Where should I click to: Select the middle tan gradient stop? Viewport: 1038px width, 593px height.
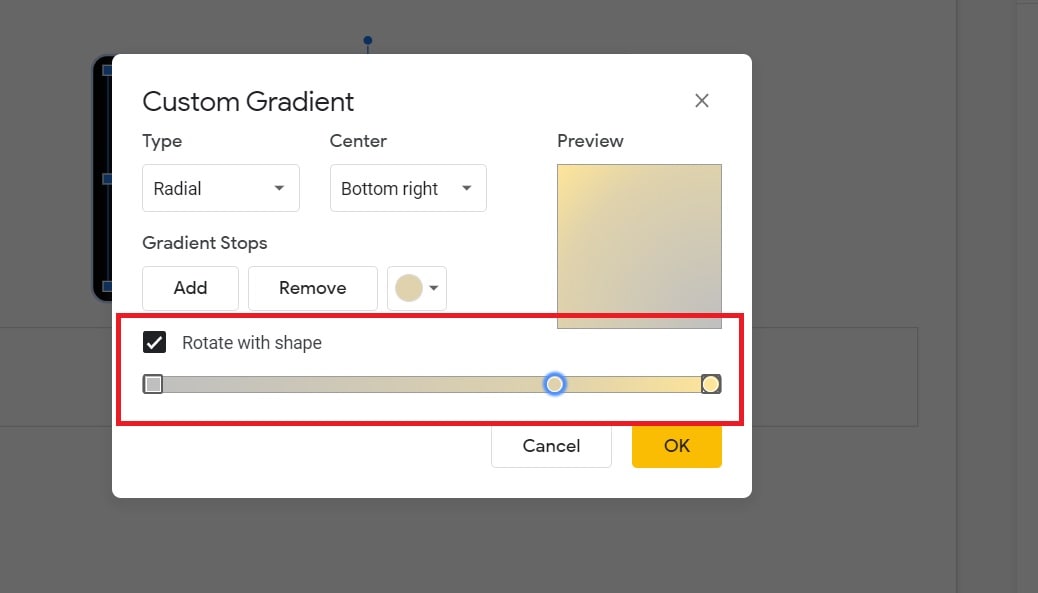click(x=555, y=384)
